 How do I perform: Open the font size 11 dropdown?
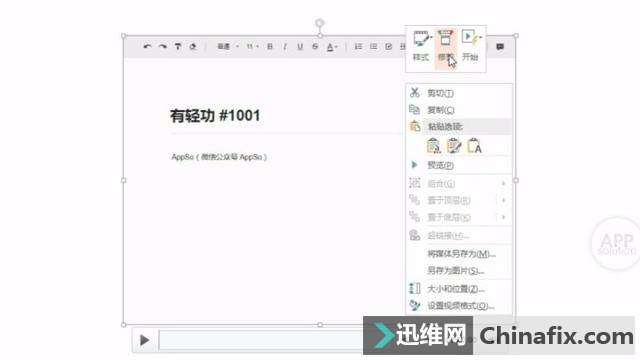252,47
